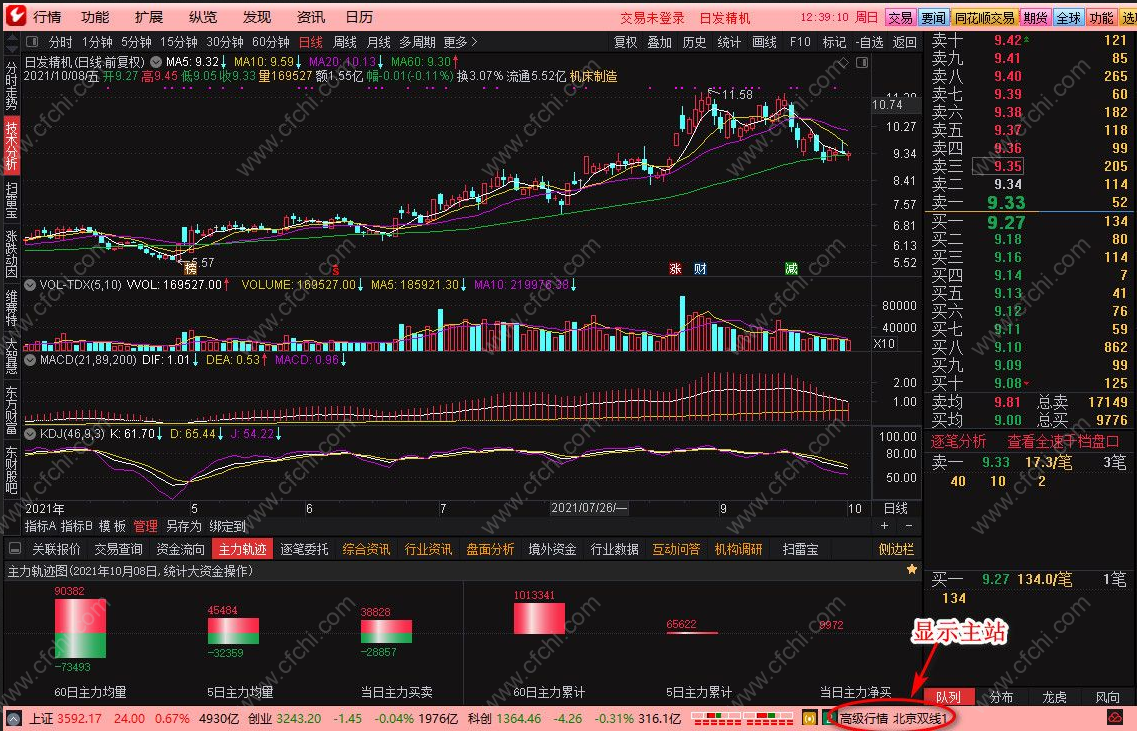Toggle the side panel icon at chart top-right
Screen dimensions: 1137x731
click(x=862, y=62)
